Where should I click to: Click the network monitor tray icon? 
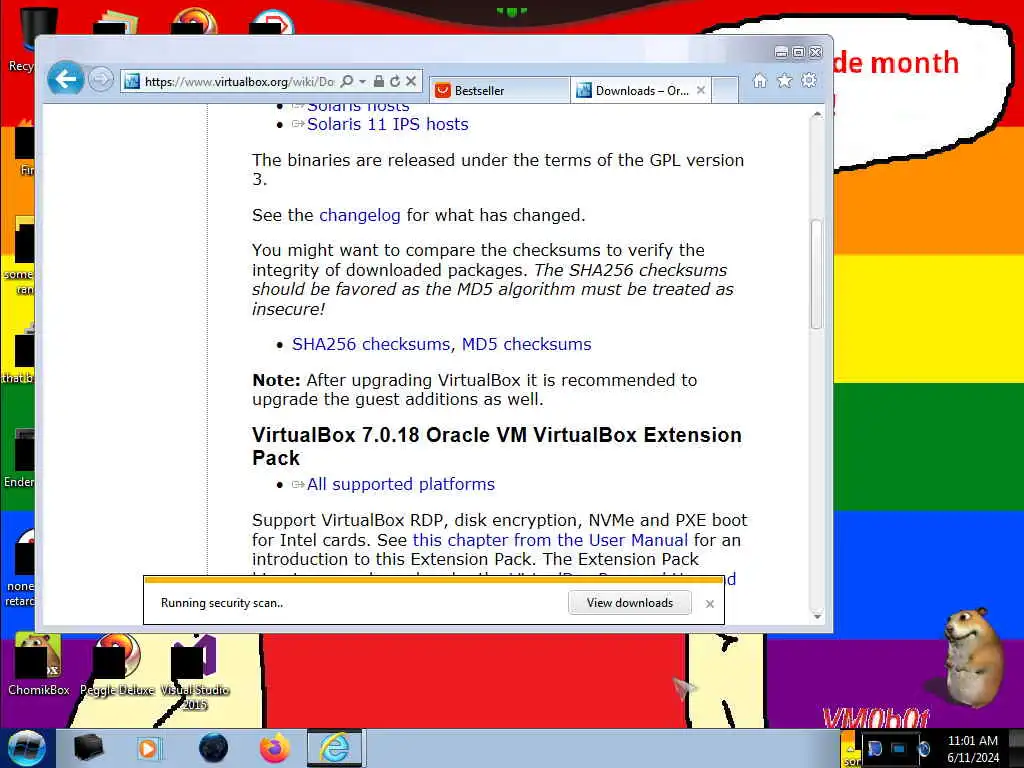[899, 748]
